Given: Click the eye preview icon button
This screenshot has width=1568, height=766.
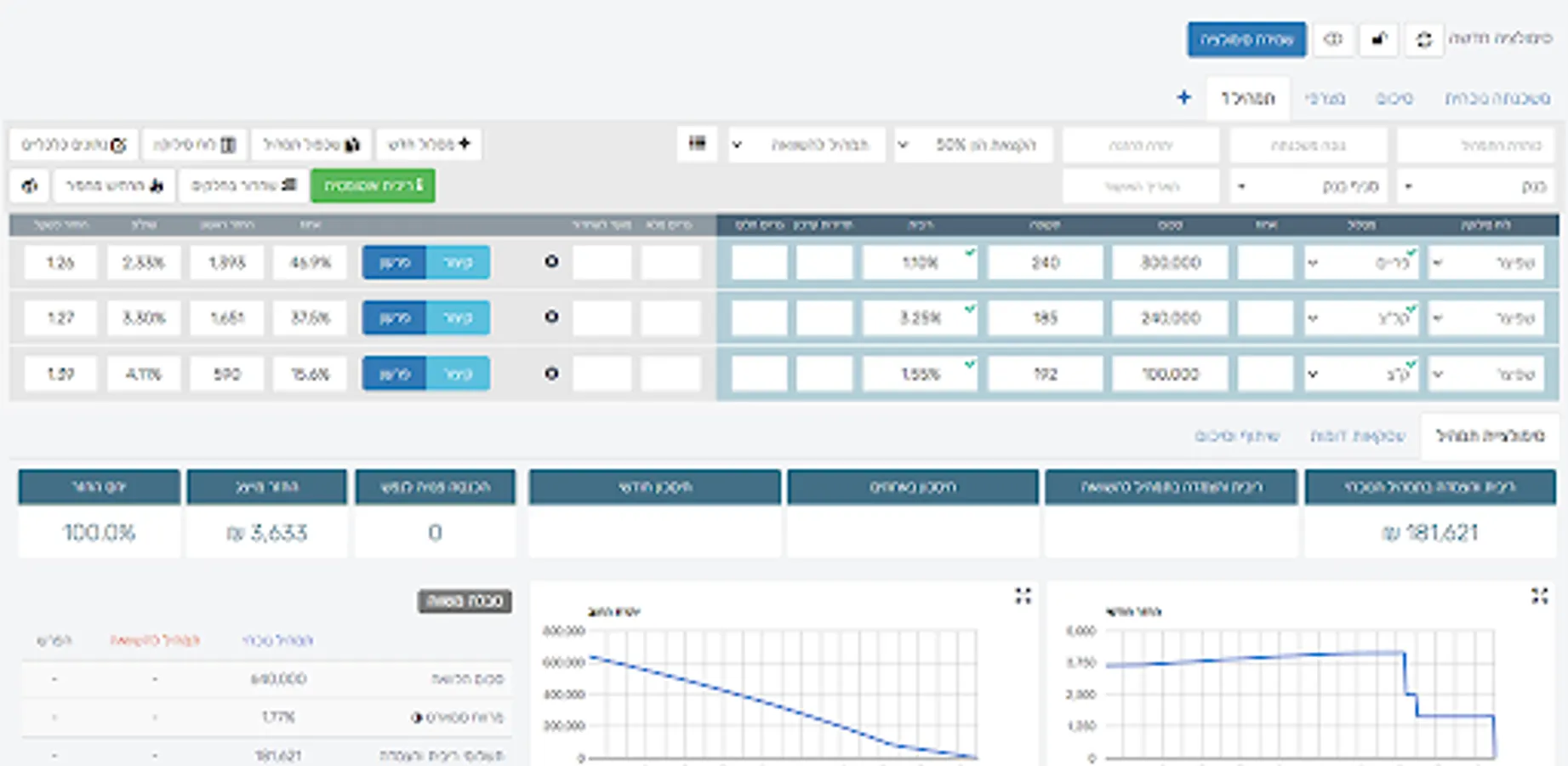Looking at the screenshot, I should (x=1333, y=40).
